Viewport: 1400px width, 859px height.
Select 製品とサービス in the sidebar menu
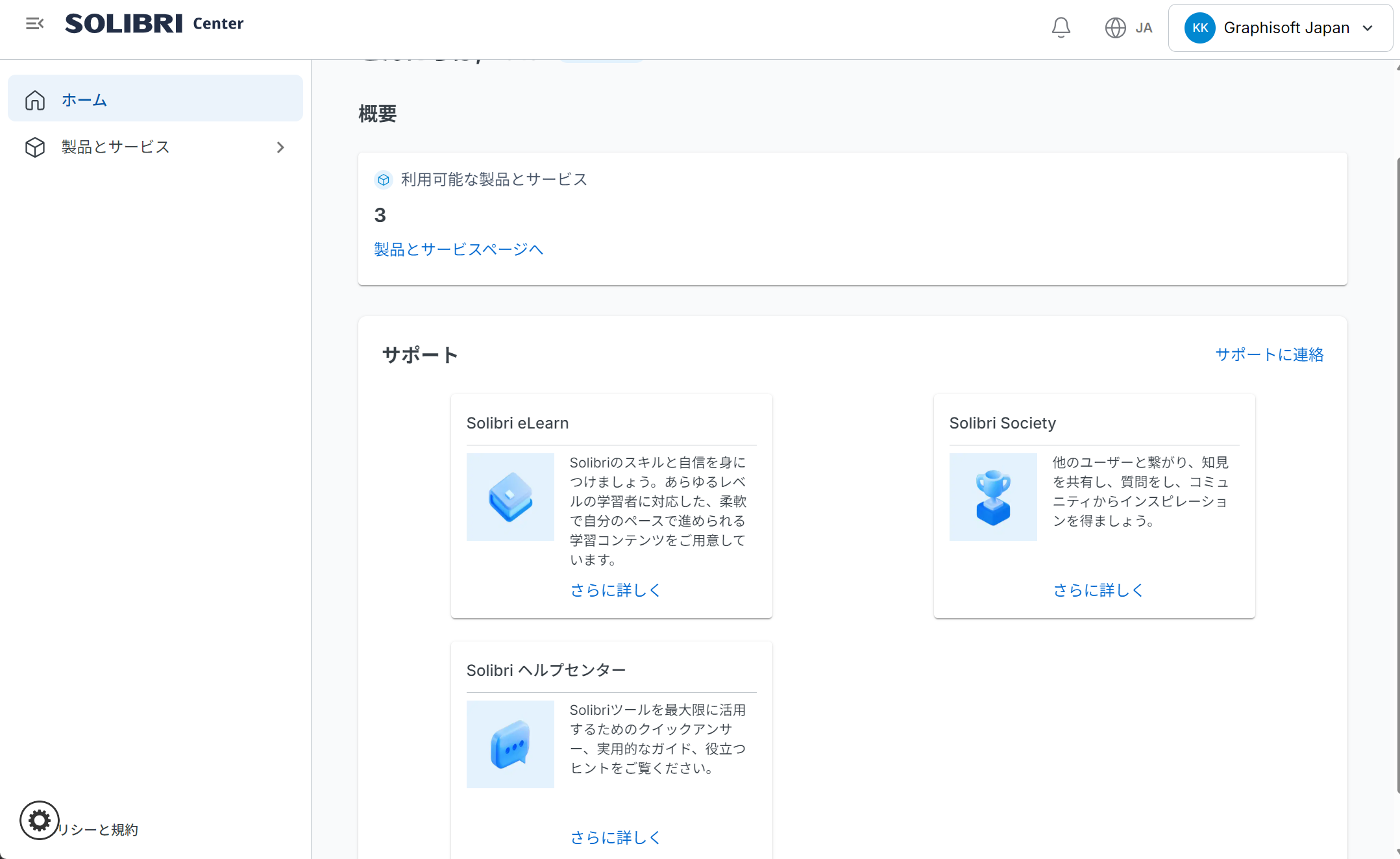coord(155,147)
